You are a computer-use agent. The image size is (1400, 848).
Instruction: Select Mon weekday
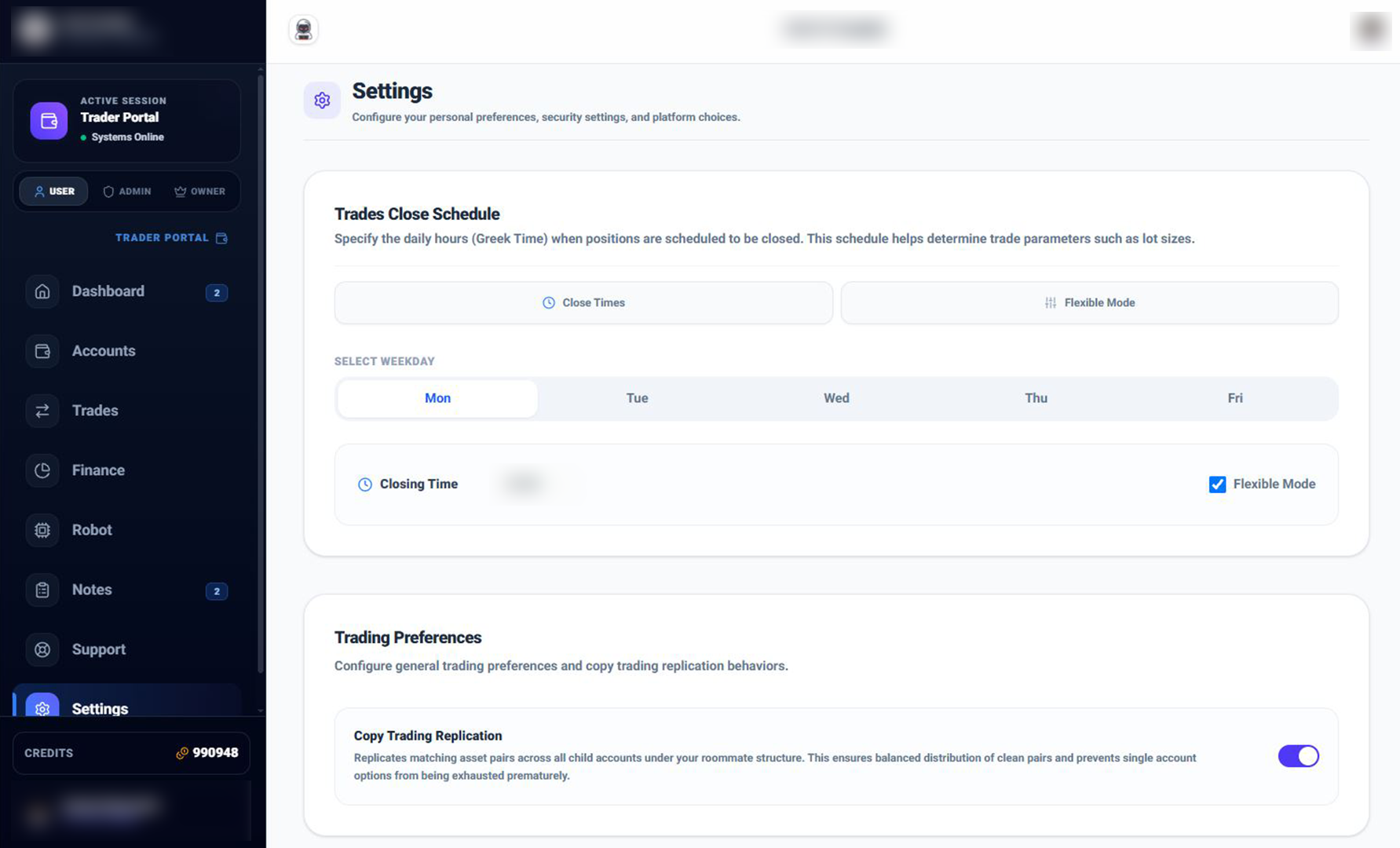point(437,398)
